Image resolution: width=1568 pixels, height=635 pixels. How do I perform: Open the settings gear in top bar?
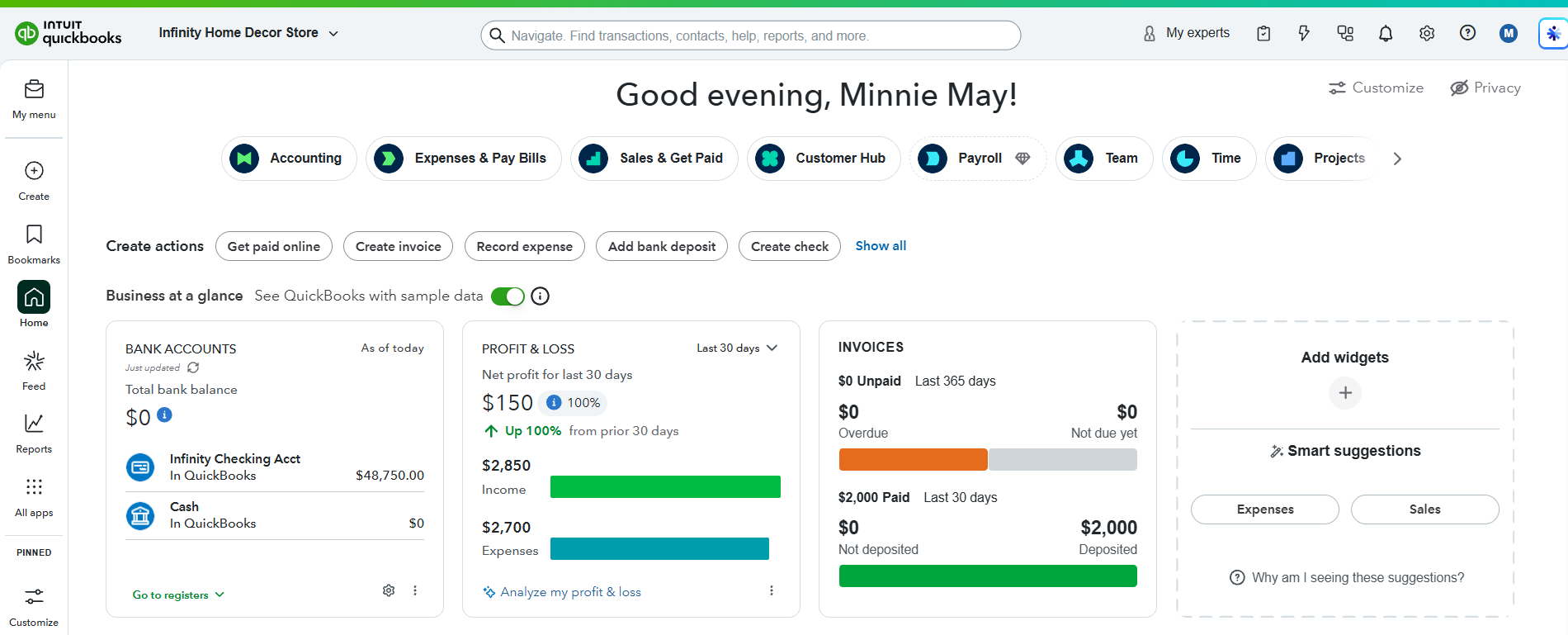pos(1427,34)
